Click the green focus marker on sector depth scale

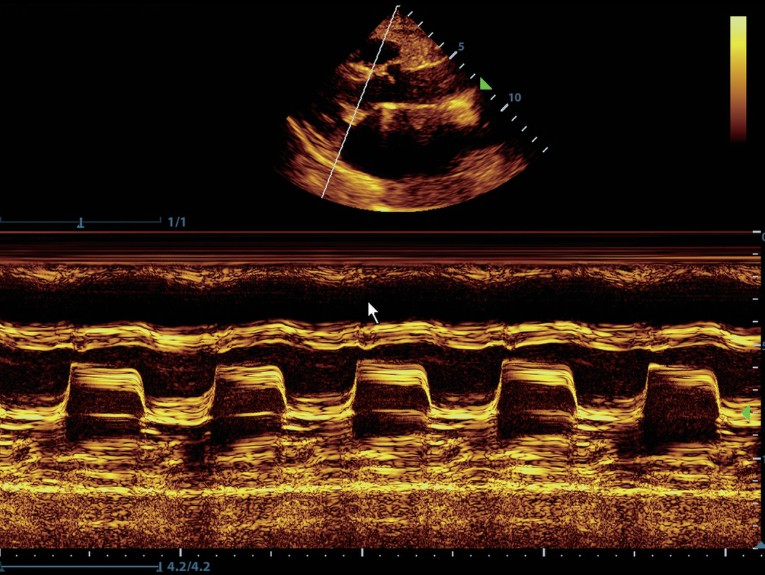tap(485, 84)
